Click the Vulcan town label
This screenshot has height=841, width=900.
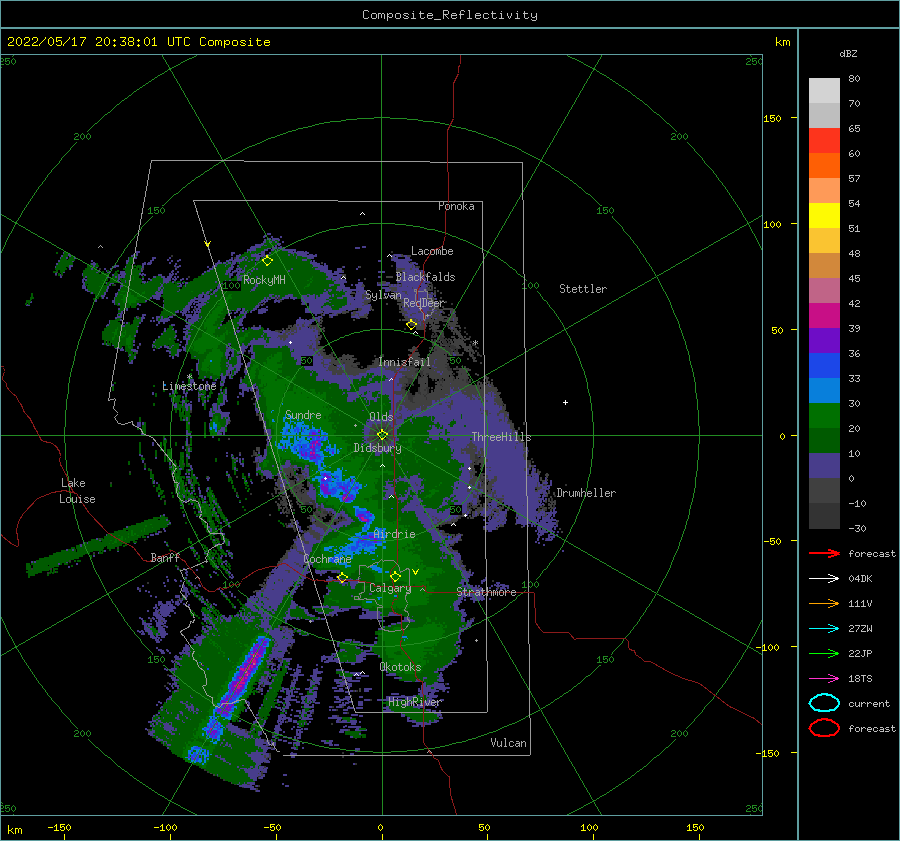pyautogui.click(x=508, y=743)
